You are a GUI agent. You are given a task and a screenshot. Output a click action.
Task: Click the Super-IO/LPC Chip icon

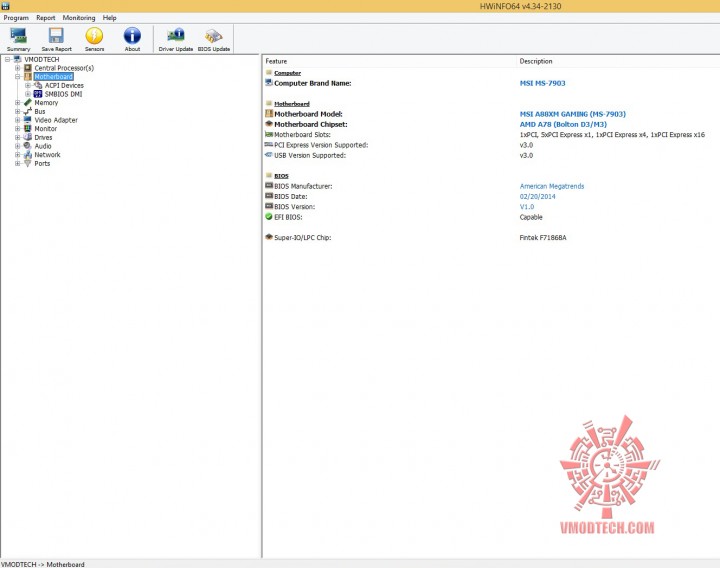pos(269,237)
